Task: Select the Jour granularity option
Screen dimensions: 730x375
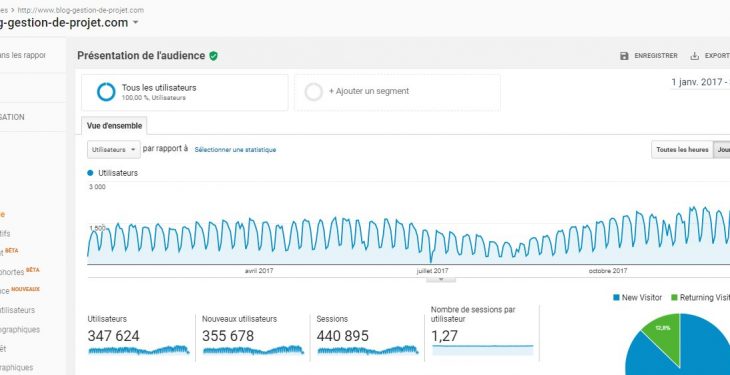Action: [722, 150]
